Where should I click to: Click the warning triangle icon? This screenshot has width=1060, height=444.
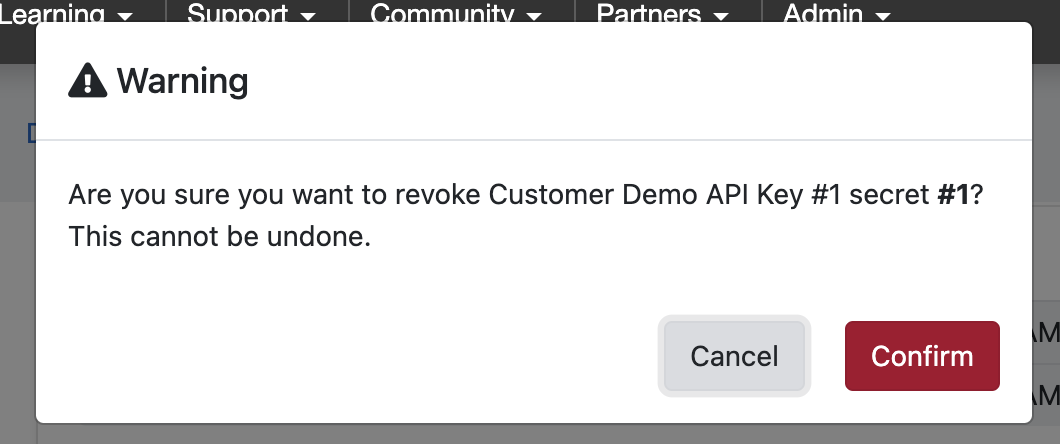(88, 80)
